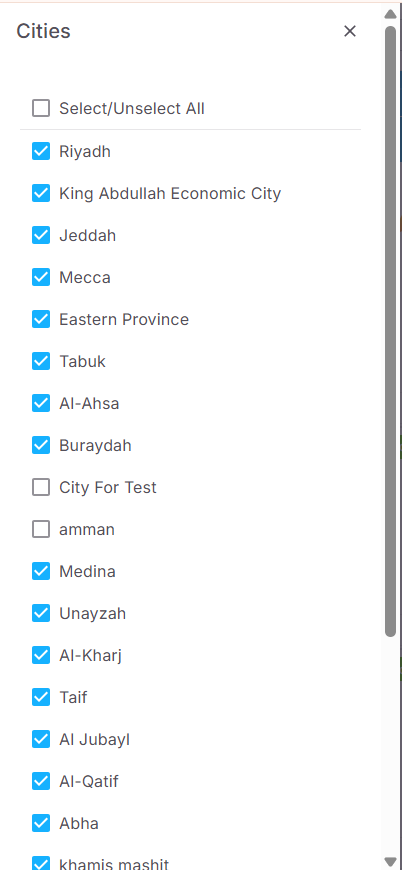
Task: Enable the City For Test checkbox
Action: pyautogui.click(x=41, y=487)
